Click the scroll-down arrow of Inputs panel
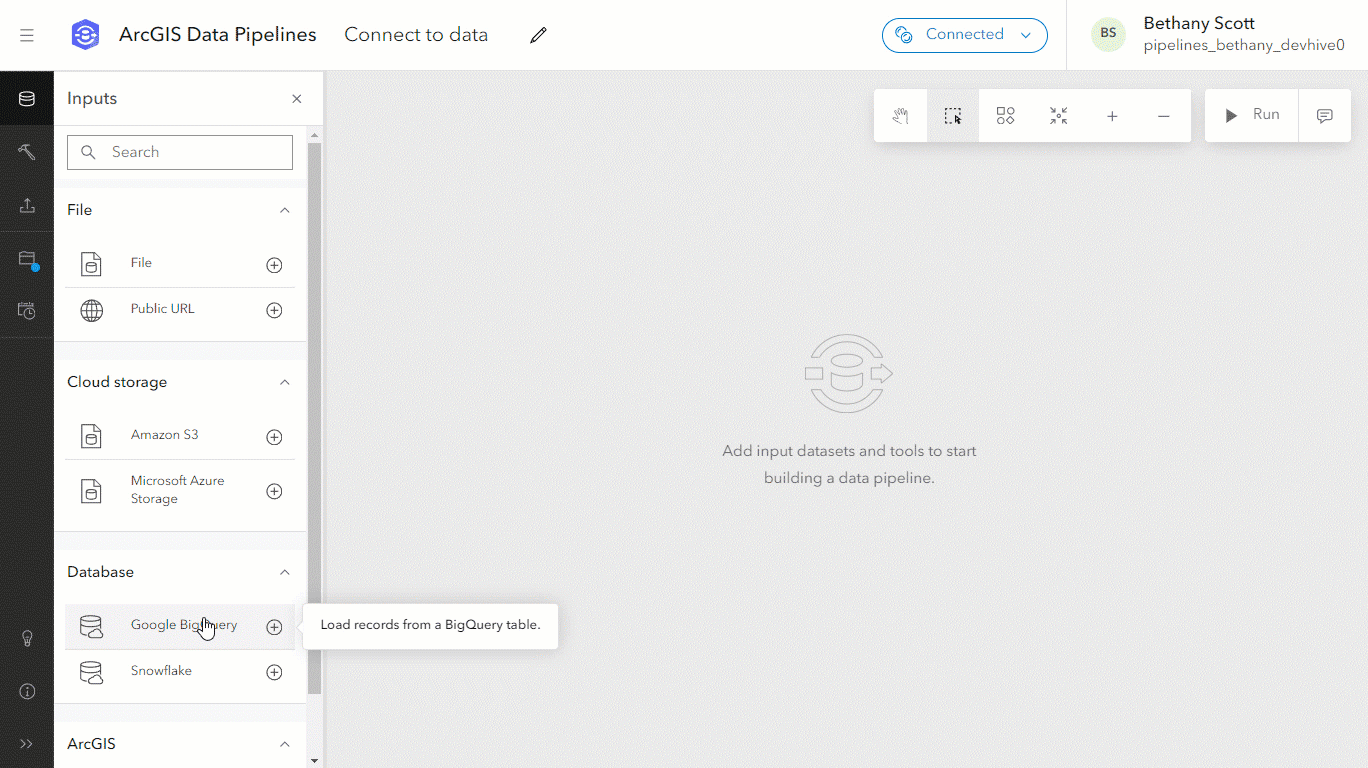The width and height of the screenshot is (1368, 768). tap(315, 760)
